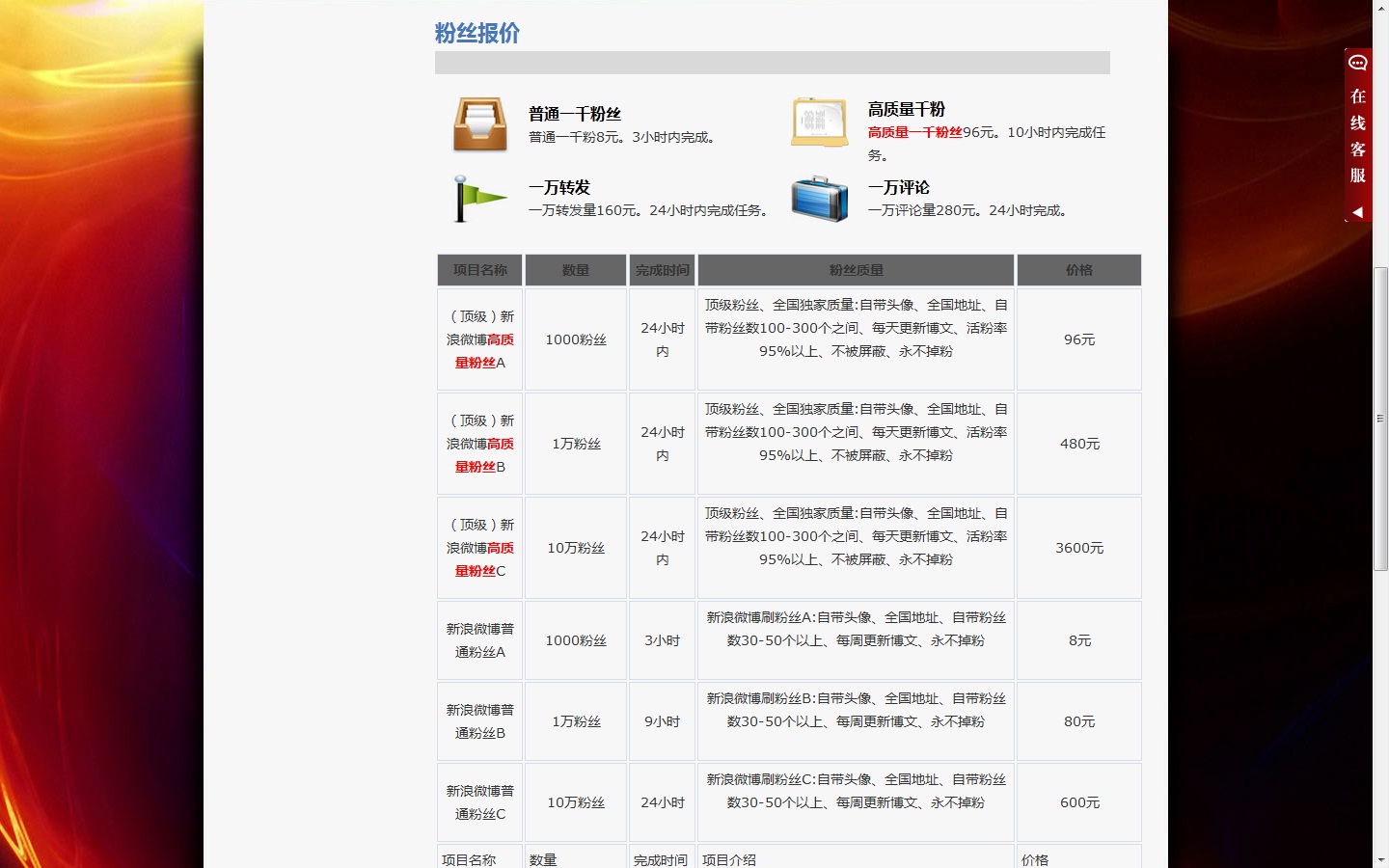Screen dimensions: 1389x868
Task: Open the 在线客服 online support panel
Action: coord(1358,136)
